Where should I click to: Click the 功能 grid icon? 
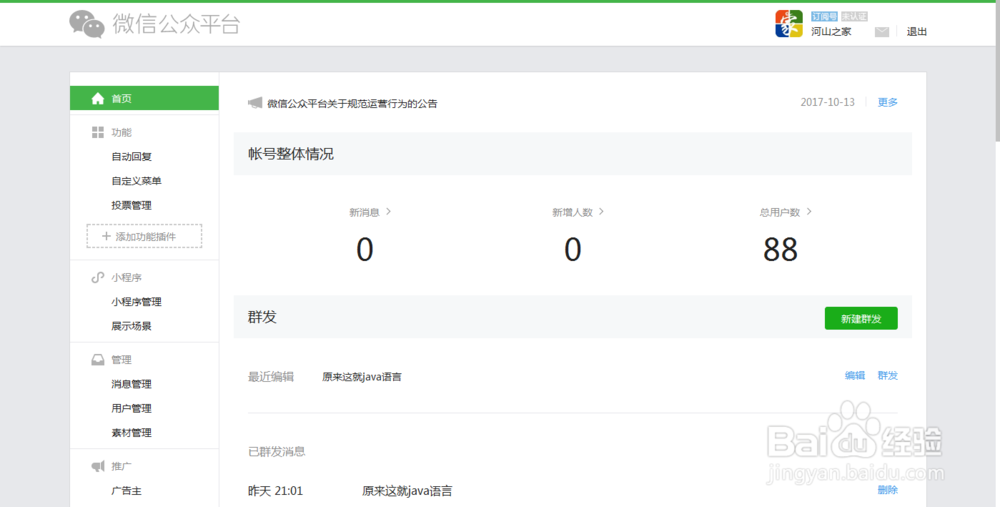click(x=98, y=132)
